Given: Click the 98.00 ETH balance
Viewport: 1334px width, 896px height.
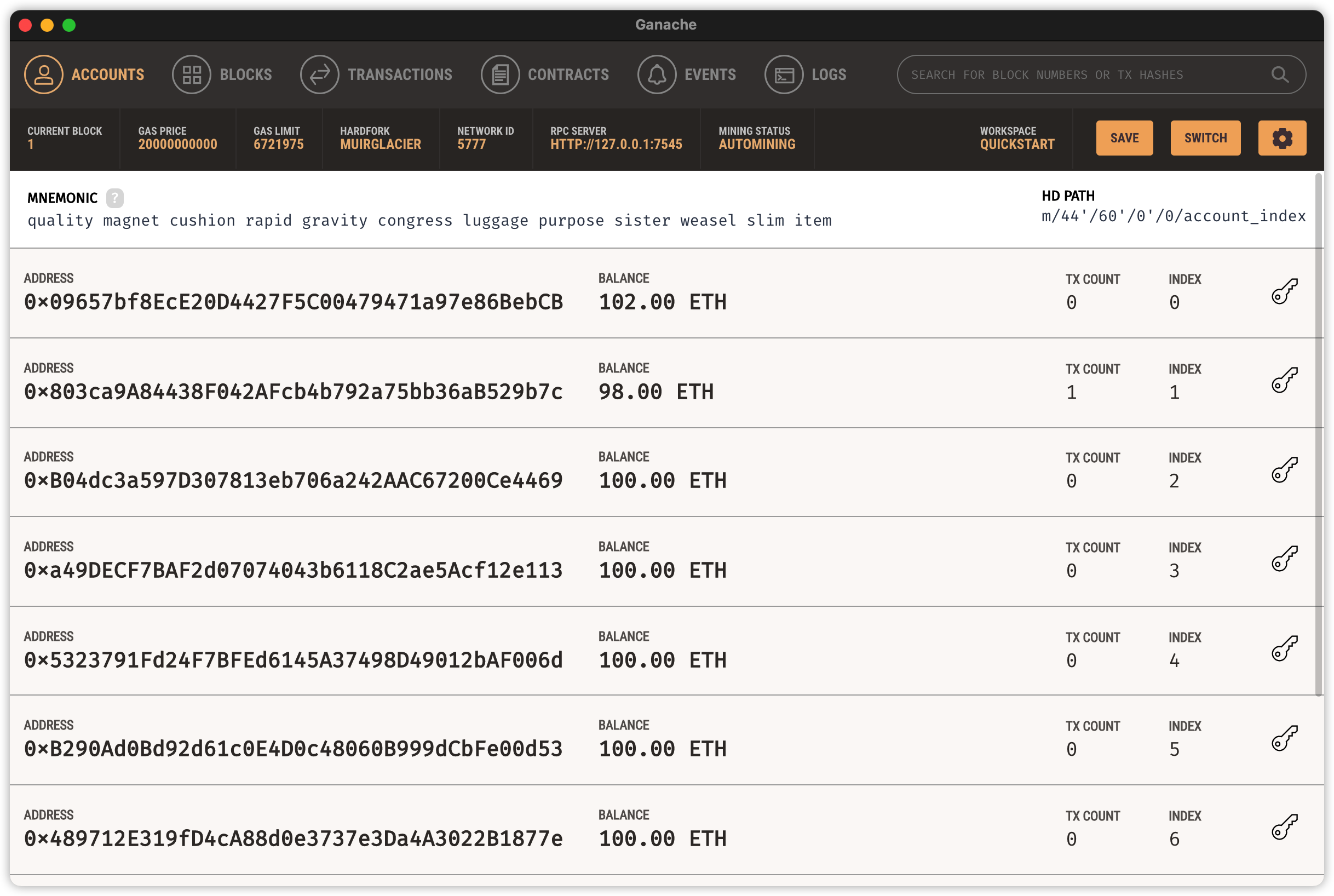Looking at the screenshot, I should (656, 392).
